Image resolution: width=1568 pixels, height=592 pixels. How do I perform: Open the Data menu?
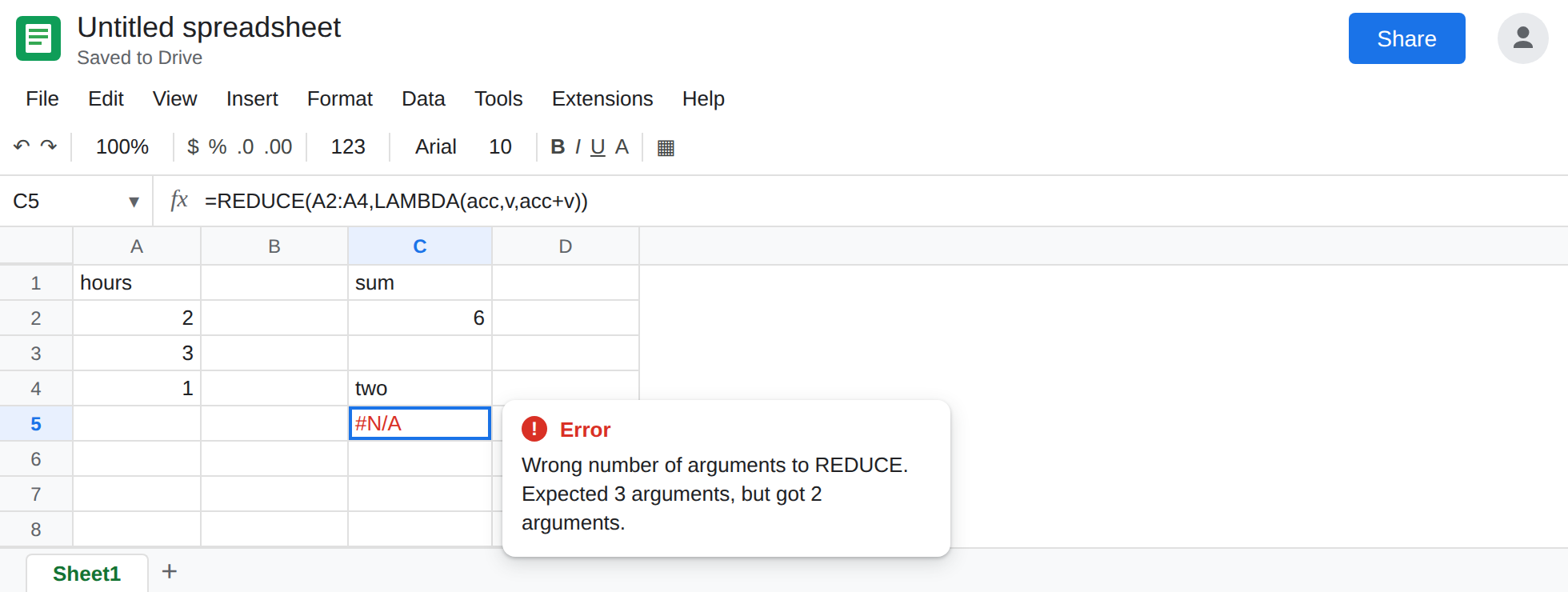(423, 98)
